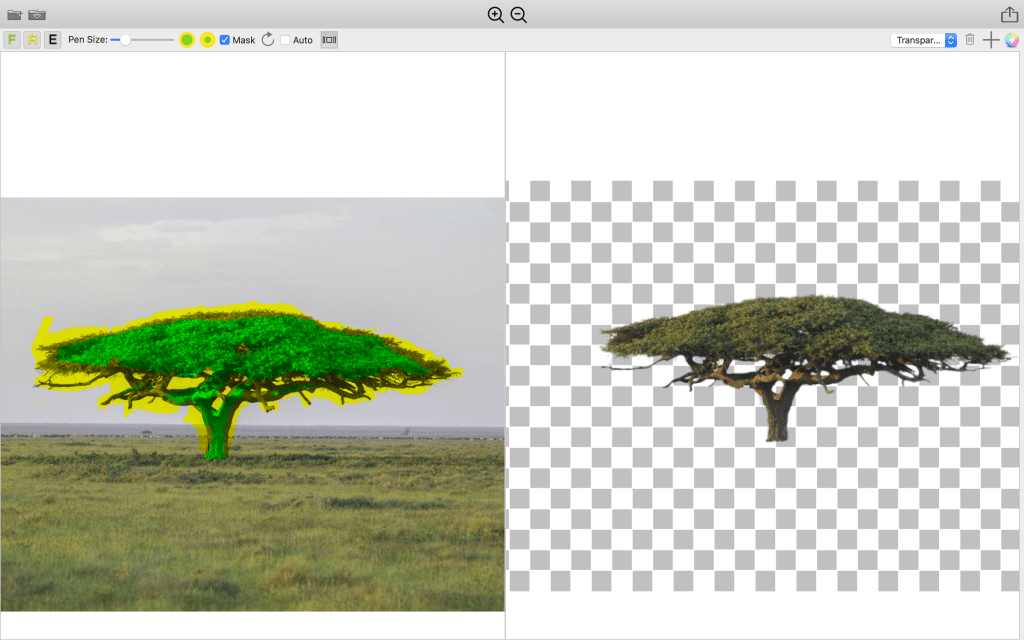Viewport: 1024px width, 640px height.
Task: Click the open folder icon
Action: [14, 15]
